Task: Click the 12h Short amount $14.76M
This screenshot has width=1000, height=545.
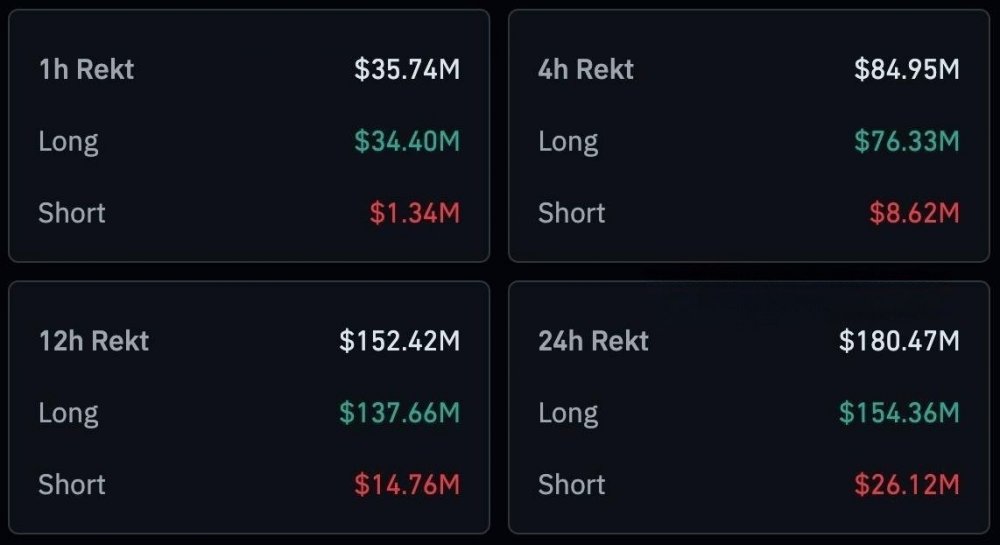Action: (407, 485)
